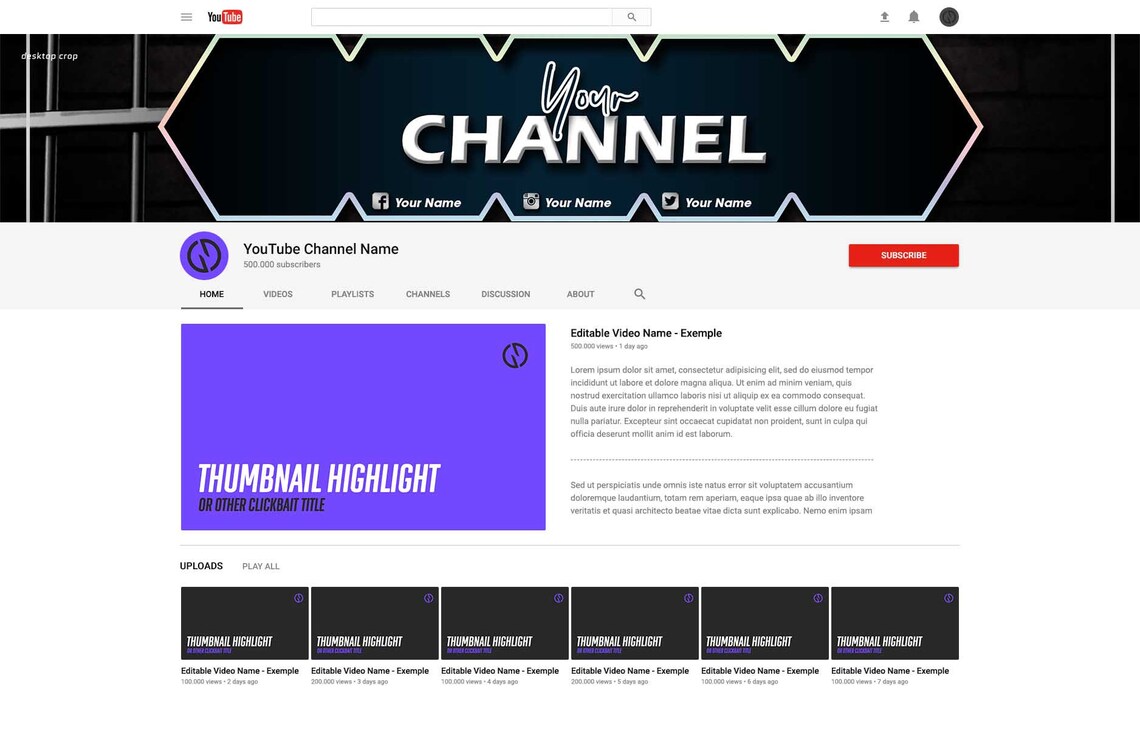
Task: Click the search magnifier button
Action: 631,16
